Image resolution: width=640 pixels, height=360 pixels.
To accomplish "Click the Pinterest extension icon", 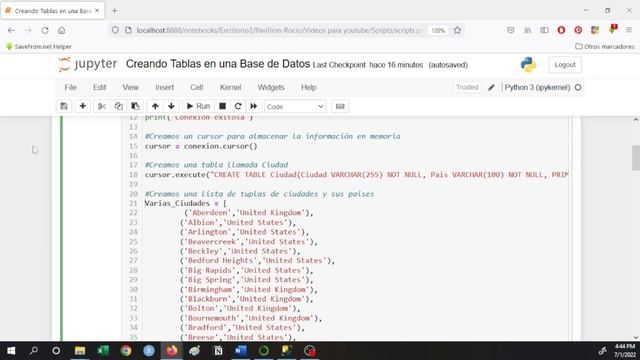I will (x=578, y=30).
